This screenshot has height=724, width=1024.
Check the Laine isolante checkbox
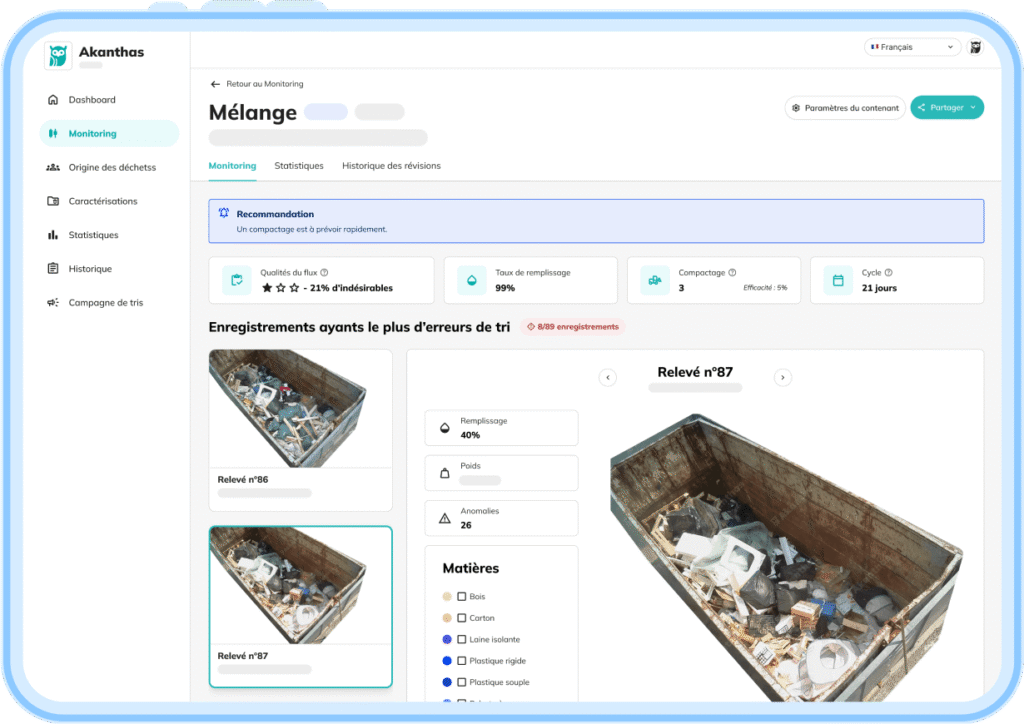click(x=462, y=640)
